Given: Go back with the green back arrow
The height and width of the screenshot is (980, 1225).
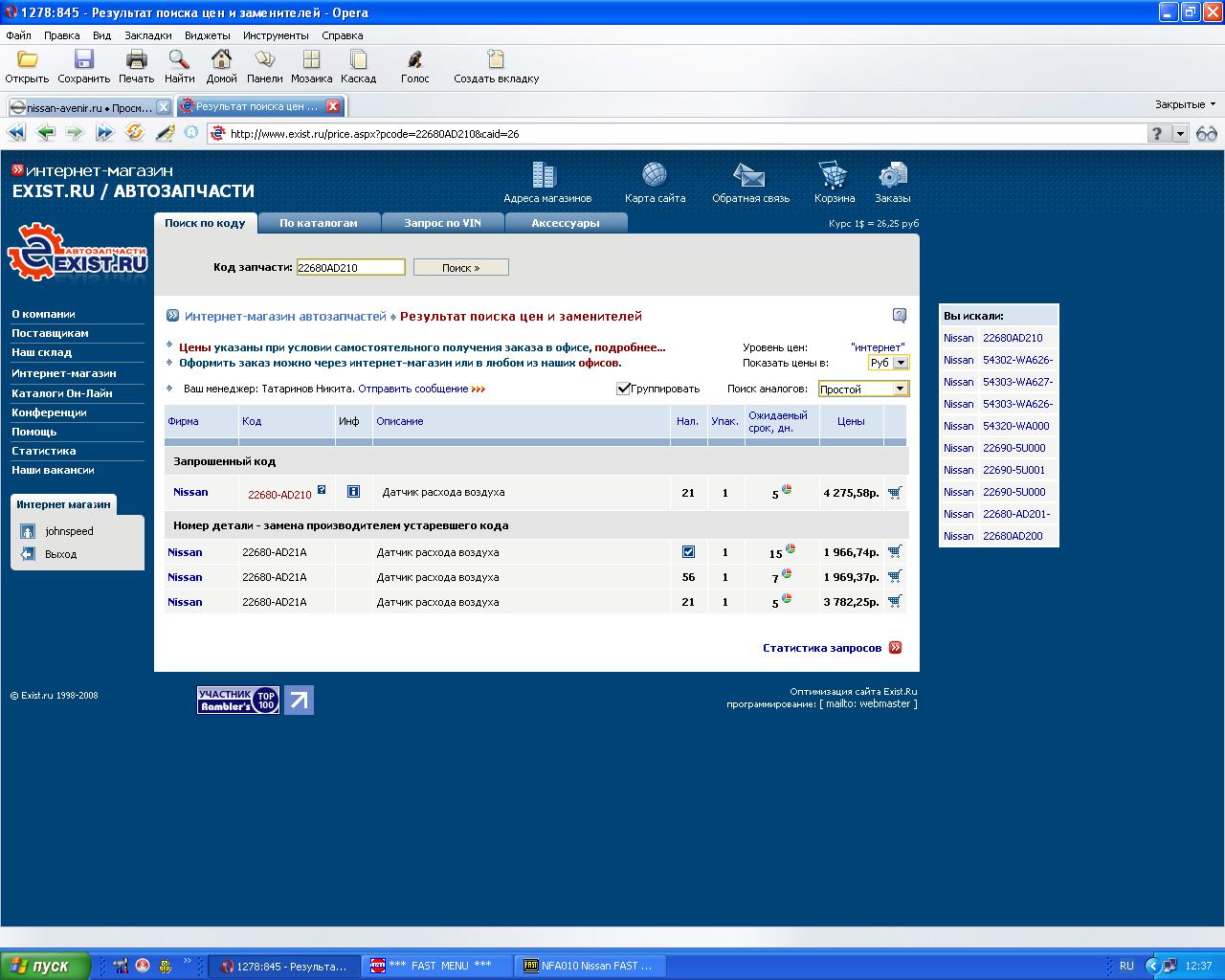Looking at the screenshot, I should [x=46, y=133].
